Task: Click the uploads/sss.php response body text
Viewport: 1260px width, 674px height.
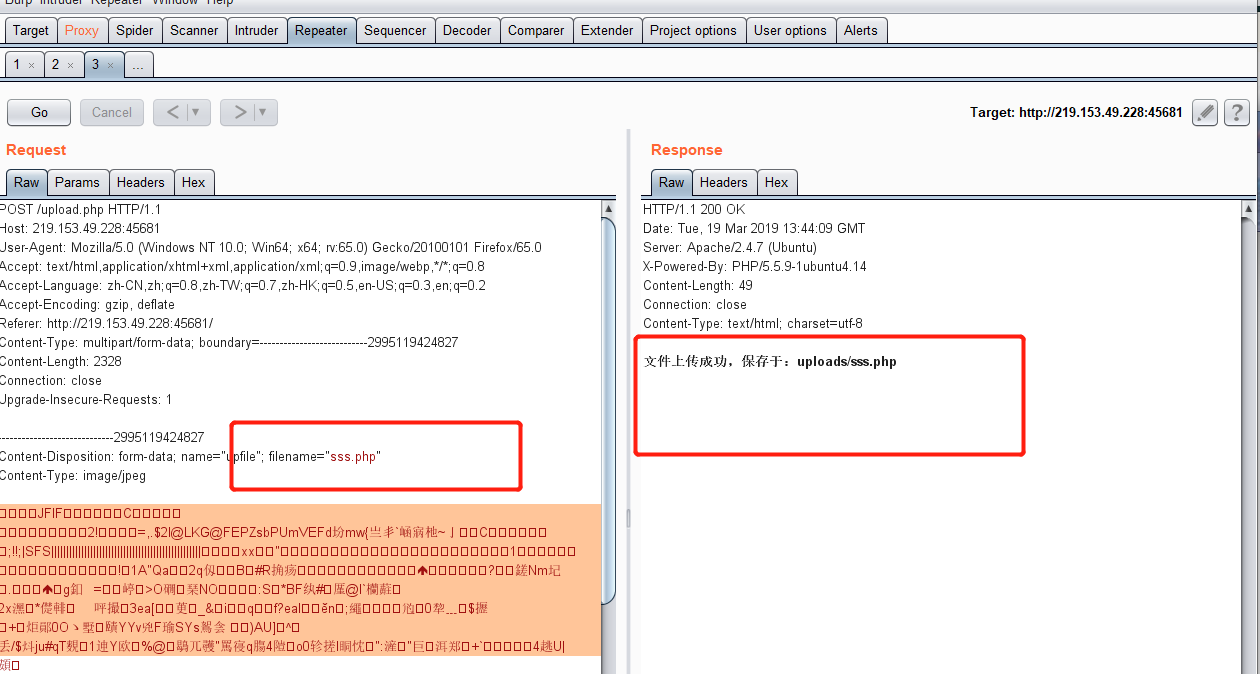Action: [x=847, y=361]
